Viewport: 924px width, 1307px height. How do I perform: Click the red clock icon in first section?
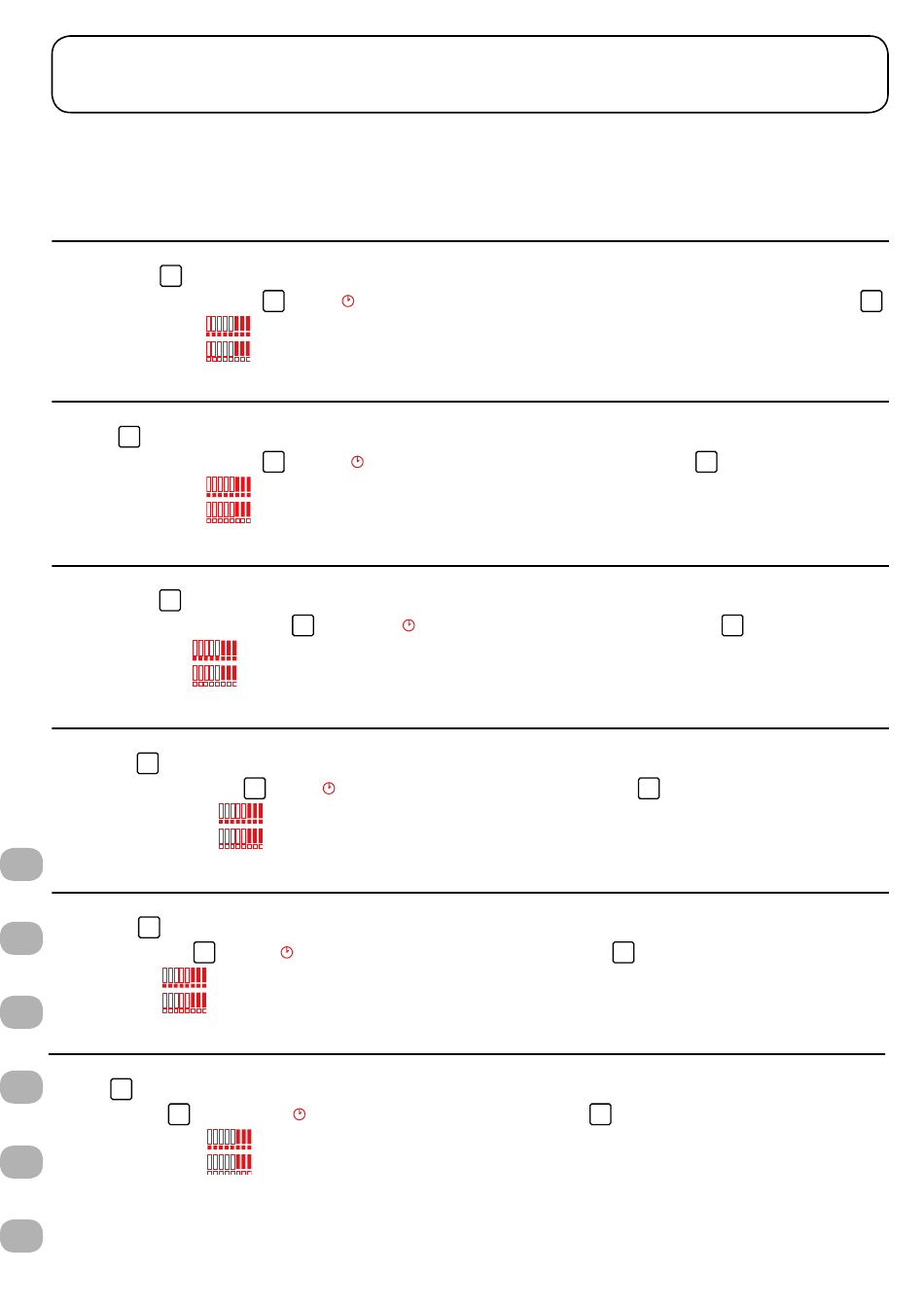[x=348, y=301]
